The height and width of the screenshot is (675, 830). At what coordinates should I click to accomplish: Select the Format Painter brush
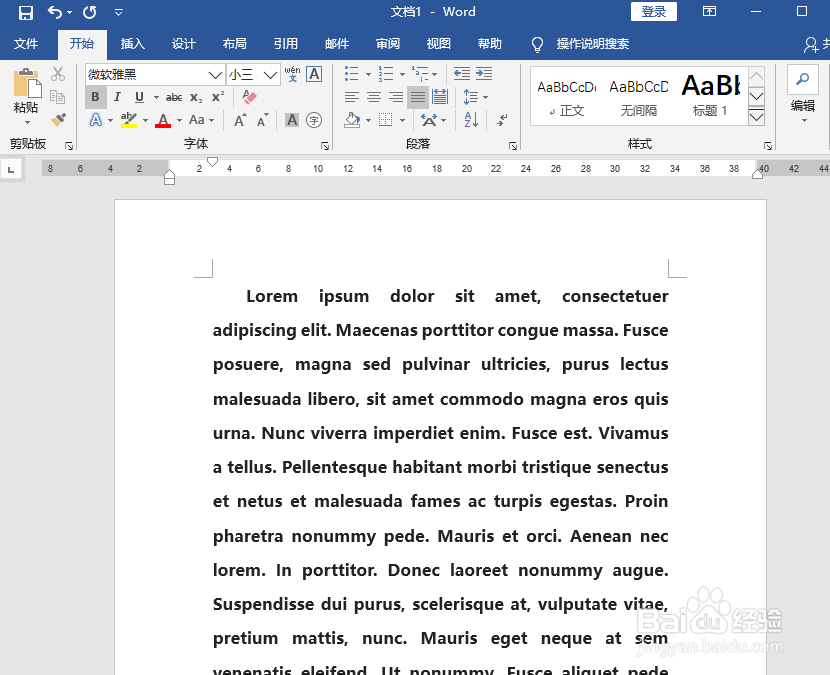click(58, 120)
